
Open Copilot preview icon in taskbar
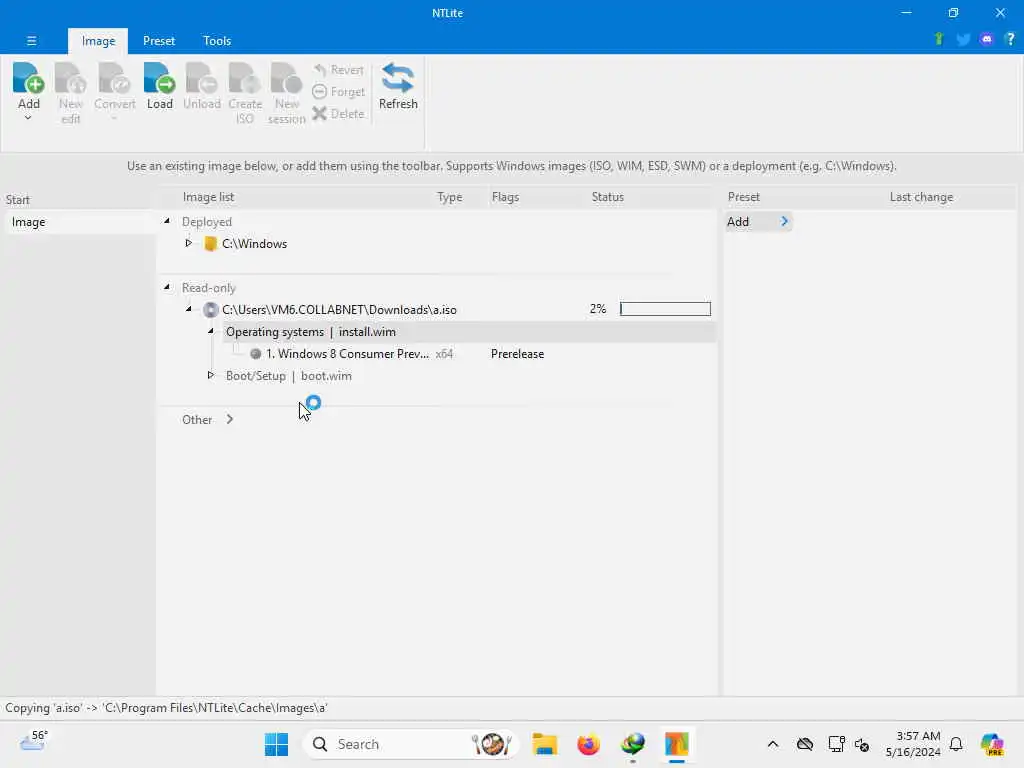[992, 744]
